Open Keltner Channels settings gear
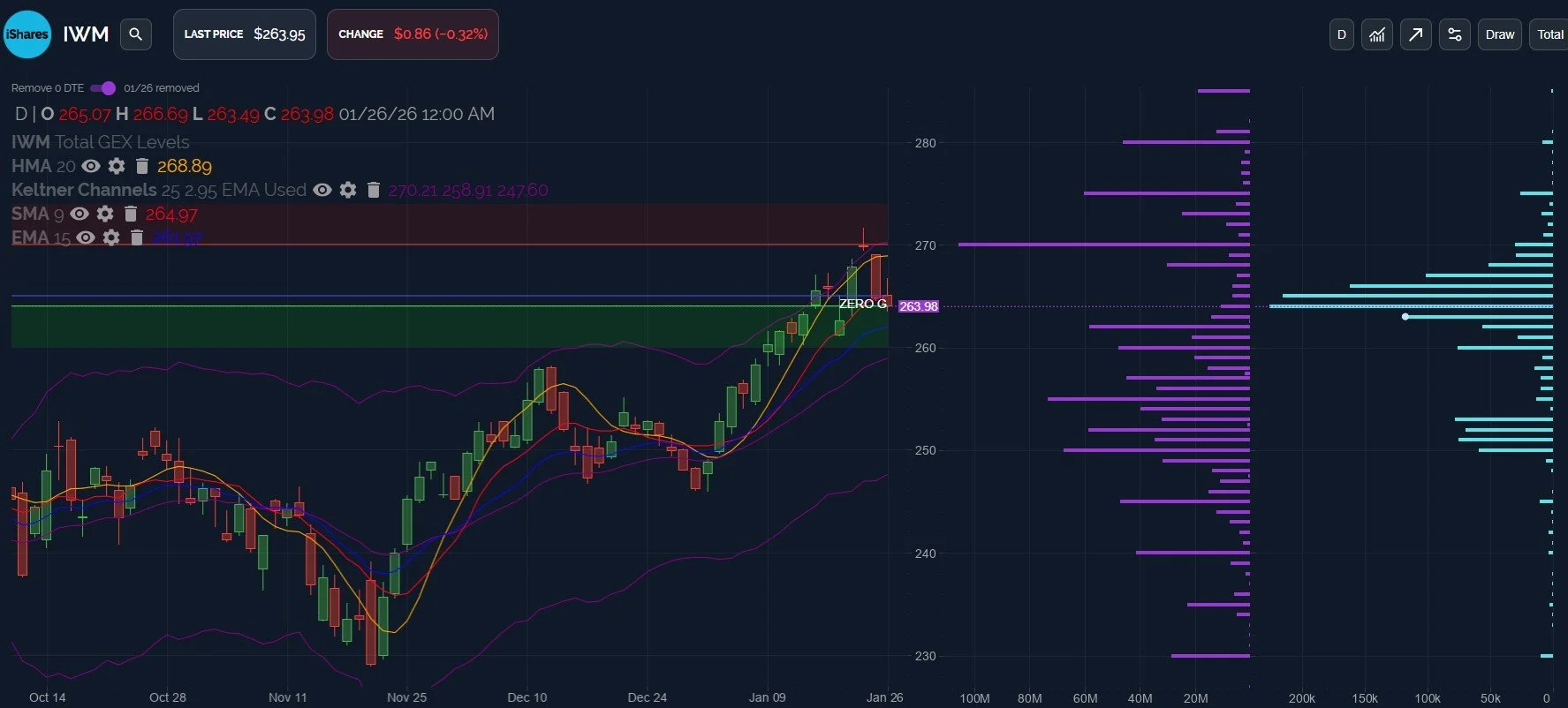The width and height of the screenshot is (1568, 708). coord(348,190)
